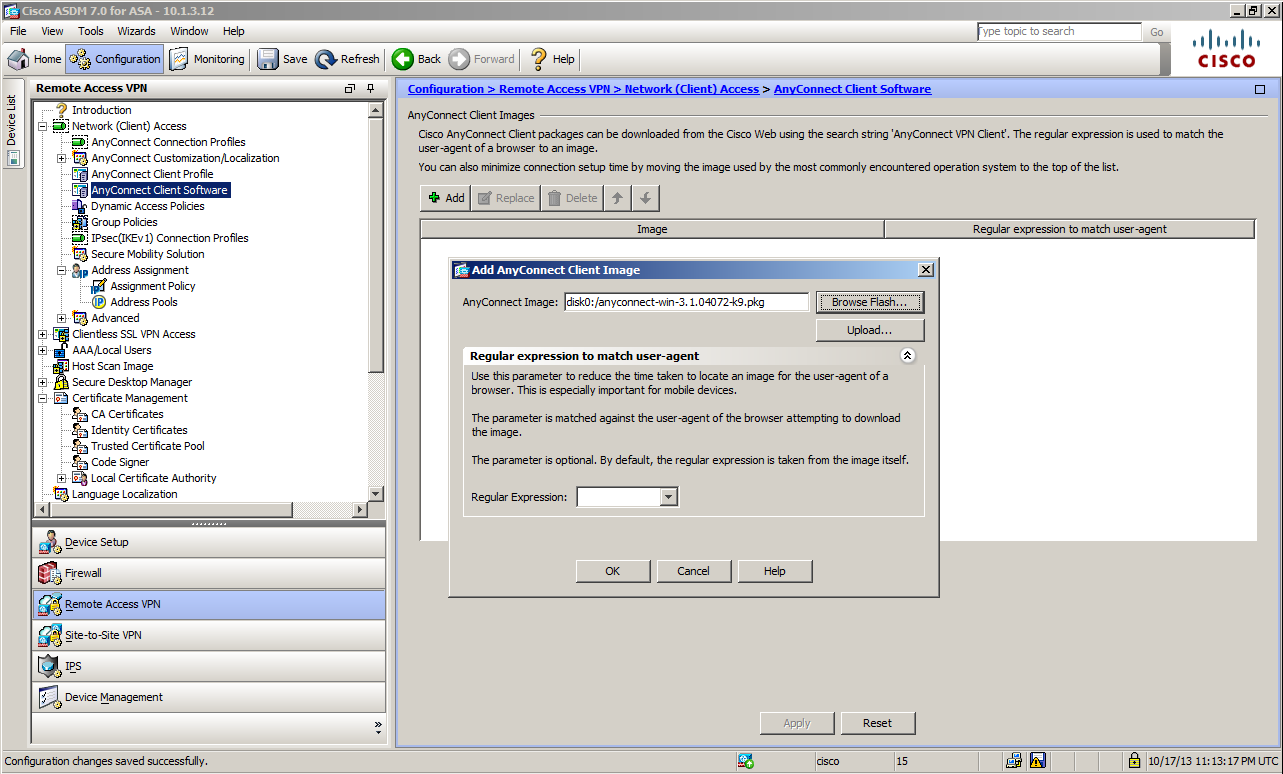
Task: Follow the Network (Client) Access breadcrumb link
Action: [692, 89]
